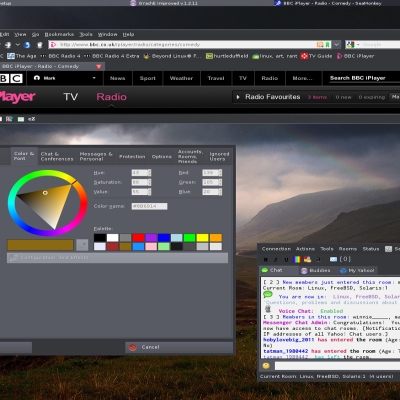
Task: Go to BBC Sport link
Action: point(148,78)
